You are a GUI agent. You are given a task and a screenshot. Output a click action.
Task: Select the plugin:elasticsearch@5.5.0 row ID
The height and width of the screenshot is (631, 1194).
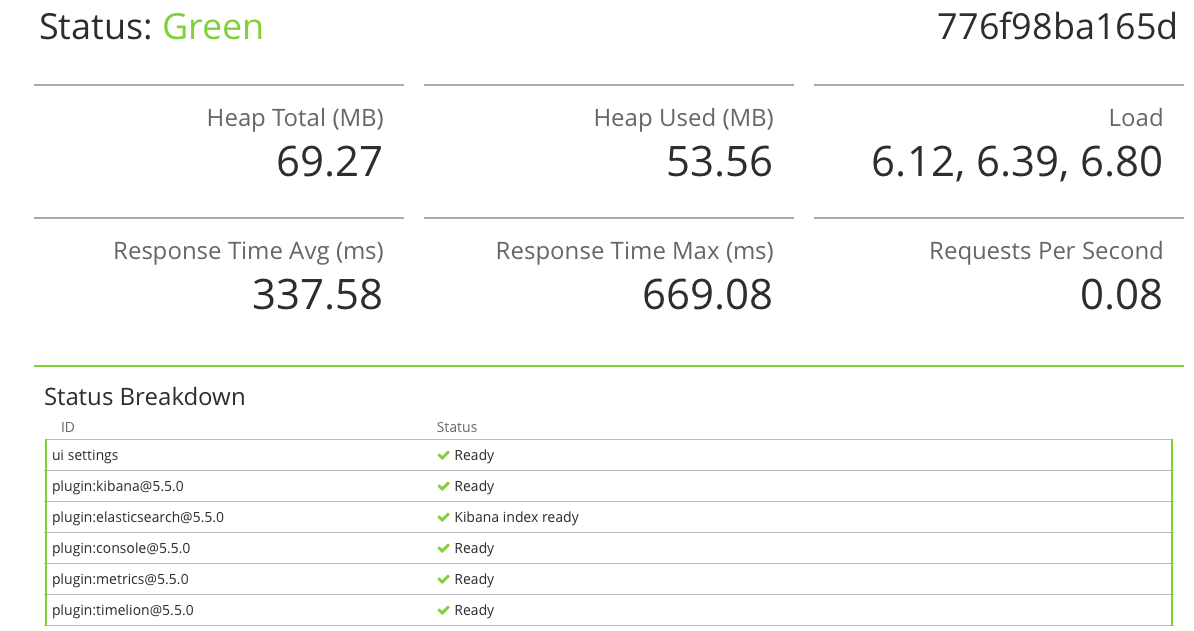click(138, 518)
